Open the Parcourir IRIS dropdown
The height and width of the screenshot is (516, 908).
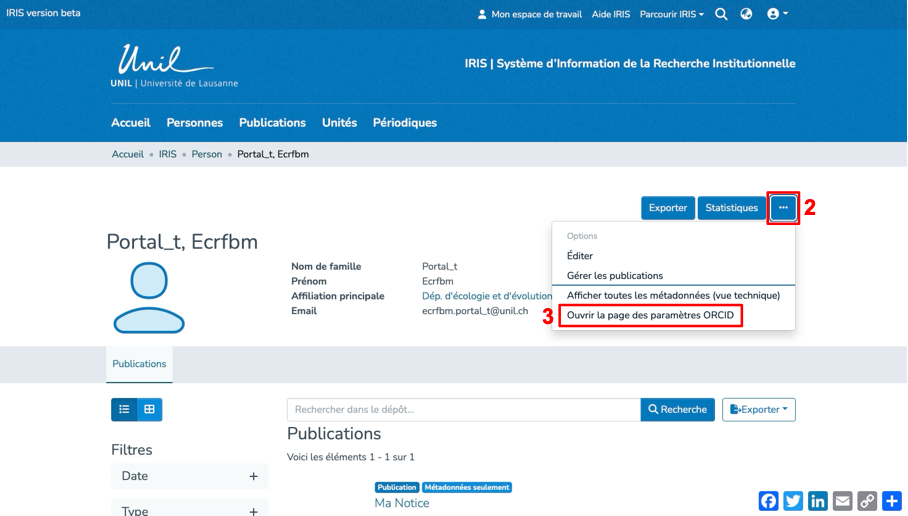(671, 14)
